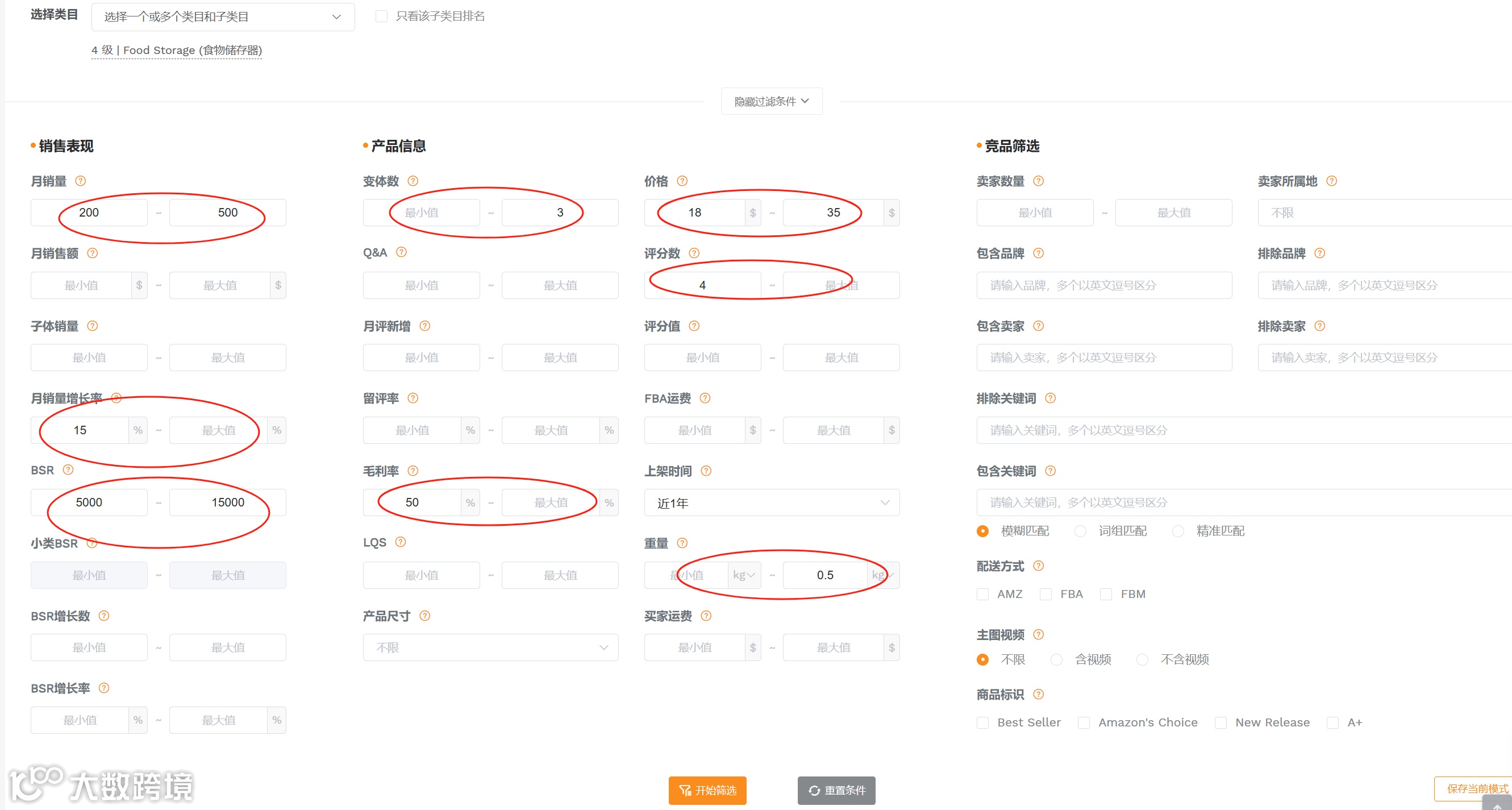Choose 含视频 radio option
Viewport: 1512px width, 810px height.
(x=1056, y=659)
